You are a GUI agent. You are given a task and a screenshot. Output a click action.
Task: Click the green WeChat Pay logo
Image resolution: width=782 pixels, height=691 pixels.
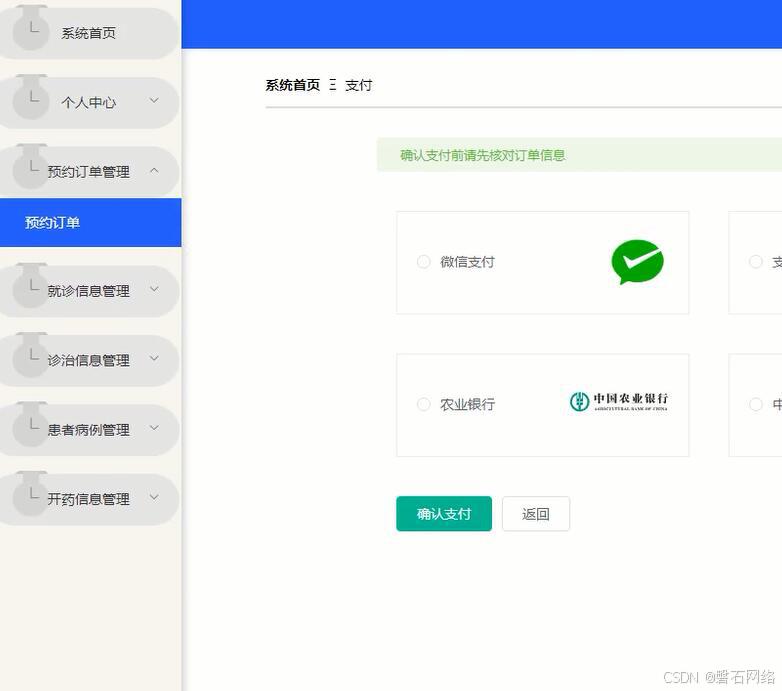point(637,262)
